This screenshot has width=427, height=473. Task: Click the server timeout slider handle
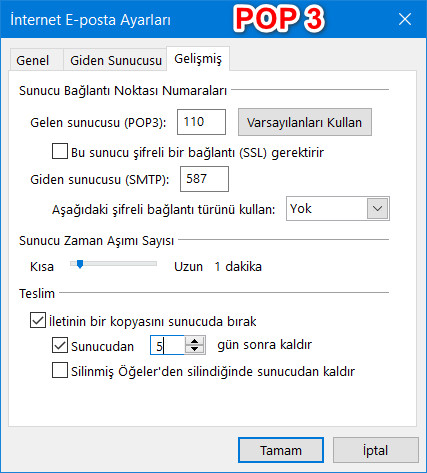80,264
